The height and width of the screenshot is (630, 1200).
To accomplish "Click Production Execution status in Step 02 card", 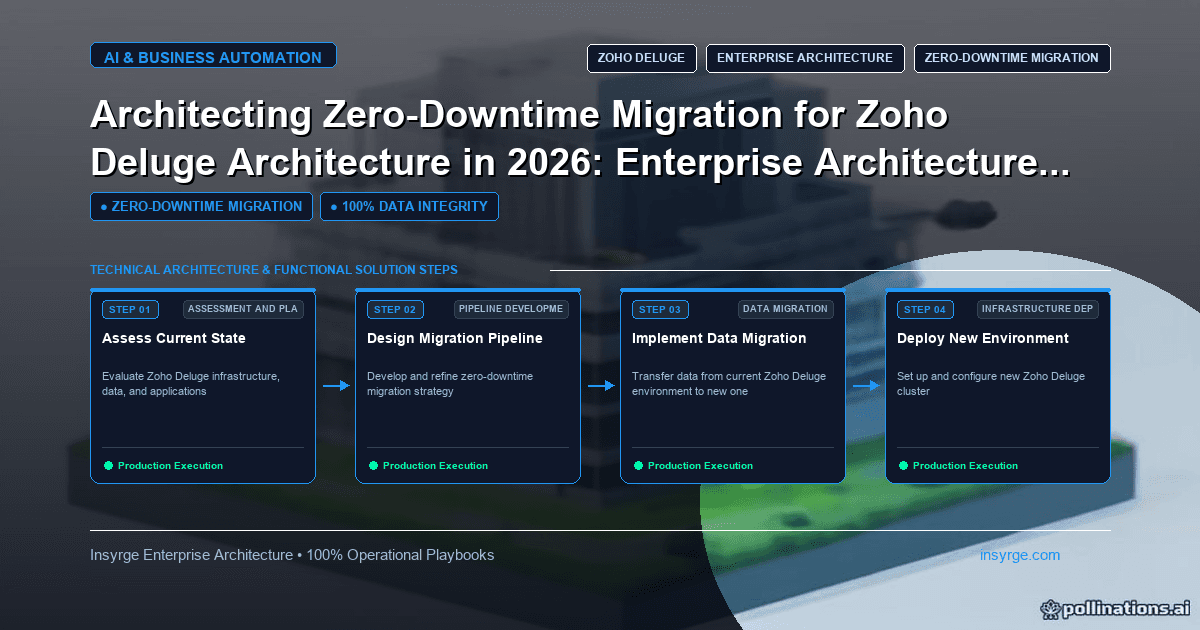I will pyautogui.click(x=435, y=466).
